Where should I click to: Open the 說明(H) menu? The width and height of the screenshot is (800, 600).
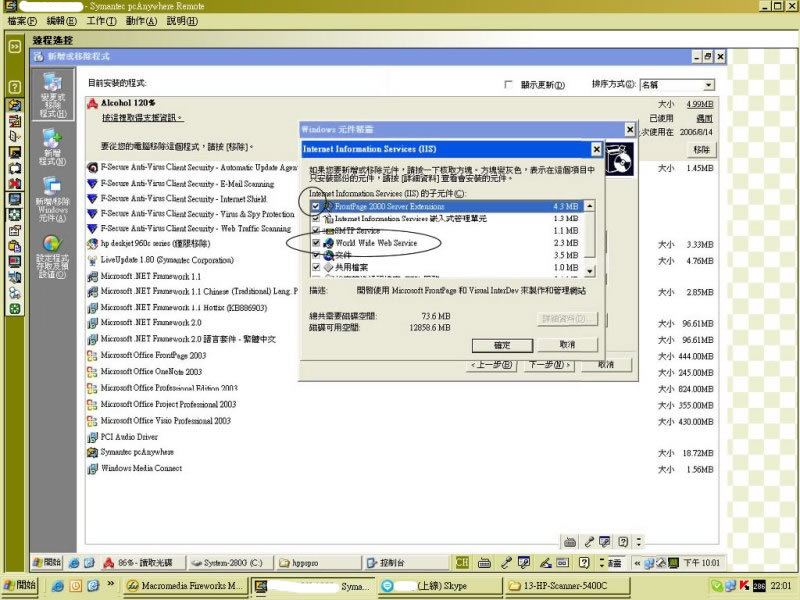click(x=182, y=21)
